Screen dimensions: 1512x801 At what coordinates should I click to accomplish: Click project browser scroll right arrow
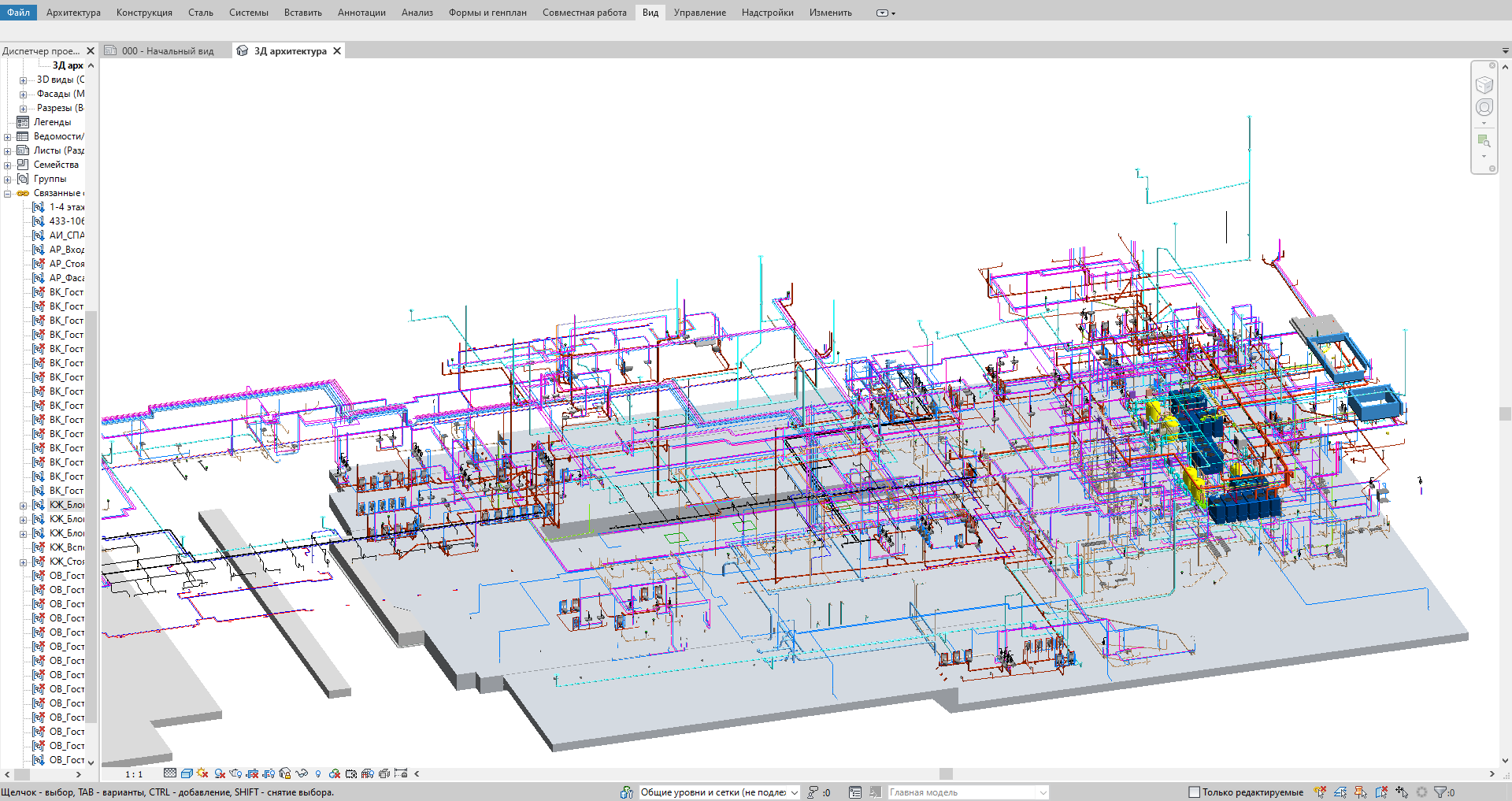click(78, 774)
